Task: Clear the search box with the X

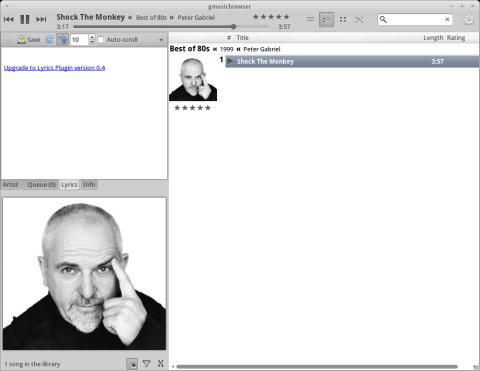Action: point(447,19)
